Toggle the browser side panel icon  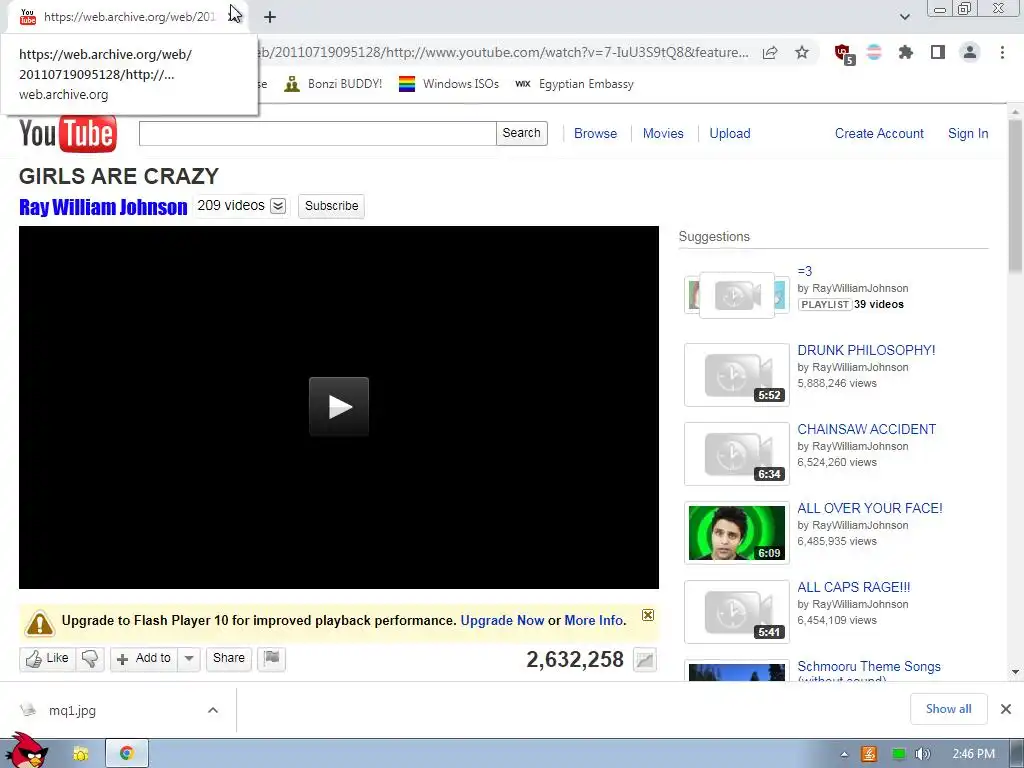click(x=938, y=52)
